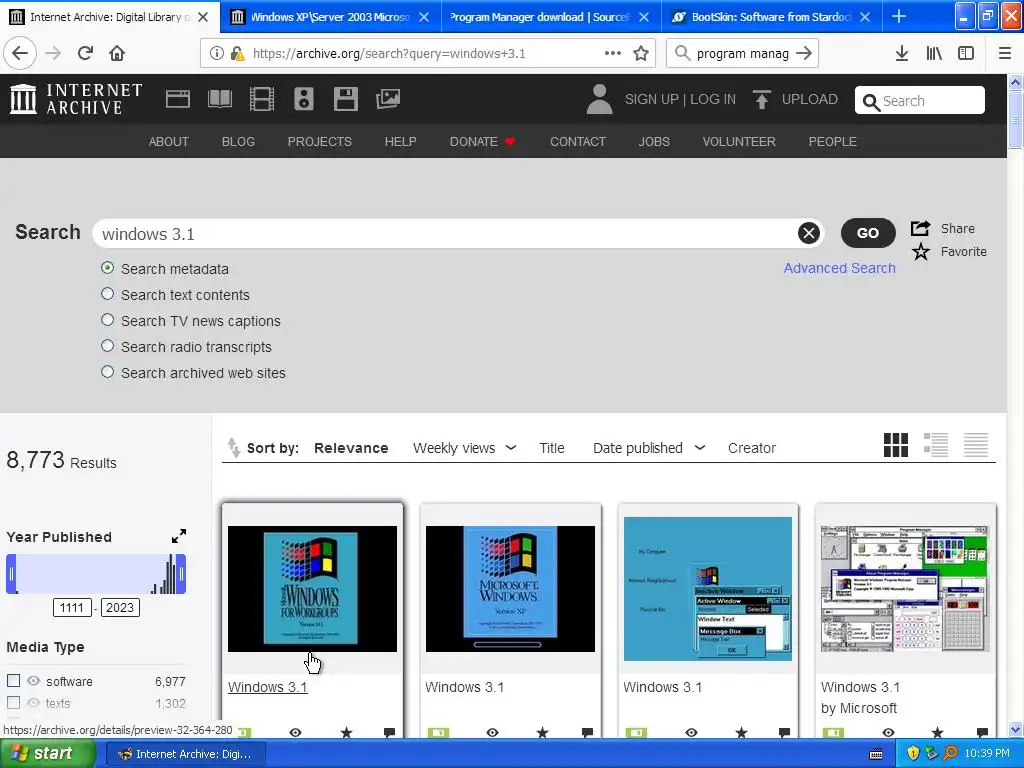Viewport: 1024px width, 768px height.
Task: Select Search TV news captions option
Action: click(108, 320)
